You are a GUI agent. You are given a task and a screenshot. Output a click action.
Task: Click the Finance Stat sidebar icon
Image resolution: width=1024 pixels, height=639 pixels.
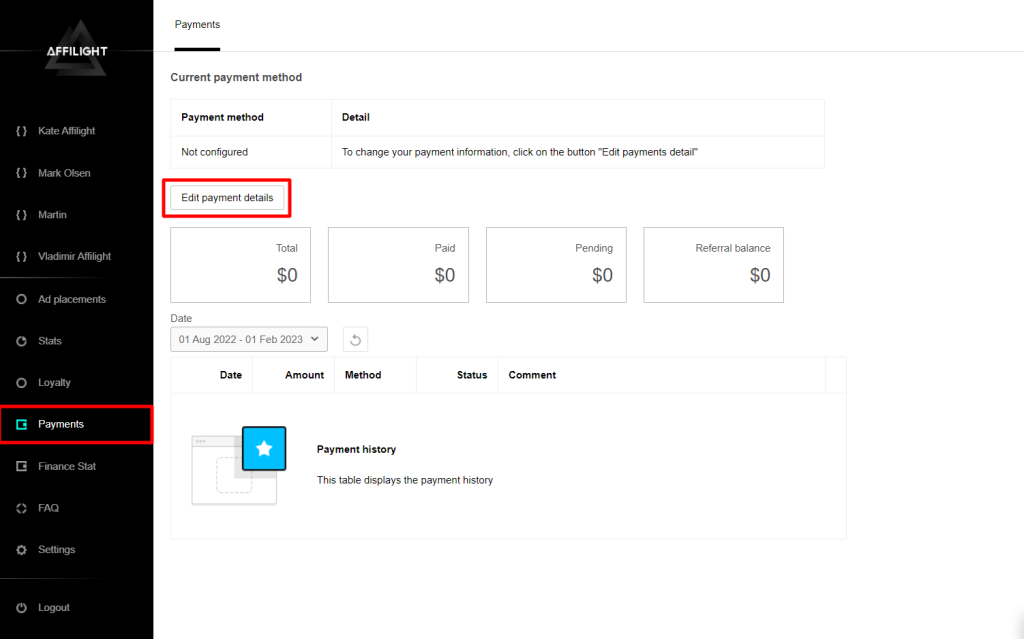click(22, 466)
